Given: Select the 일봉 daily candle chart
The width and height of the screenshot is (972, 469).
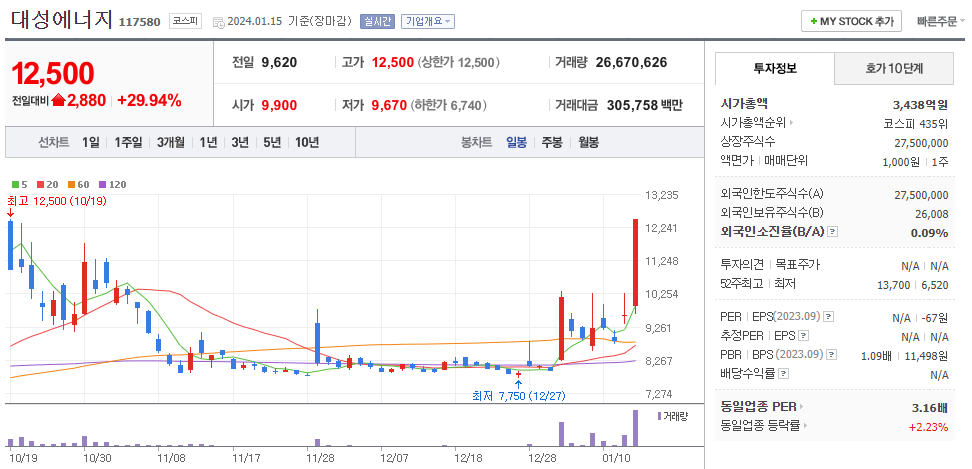Looking at the screenshot, I should [x=516, y=142].
